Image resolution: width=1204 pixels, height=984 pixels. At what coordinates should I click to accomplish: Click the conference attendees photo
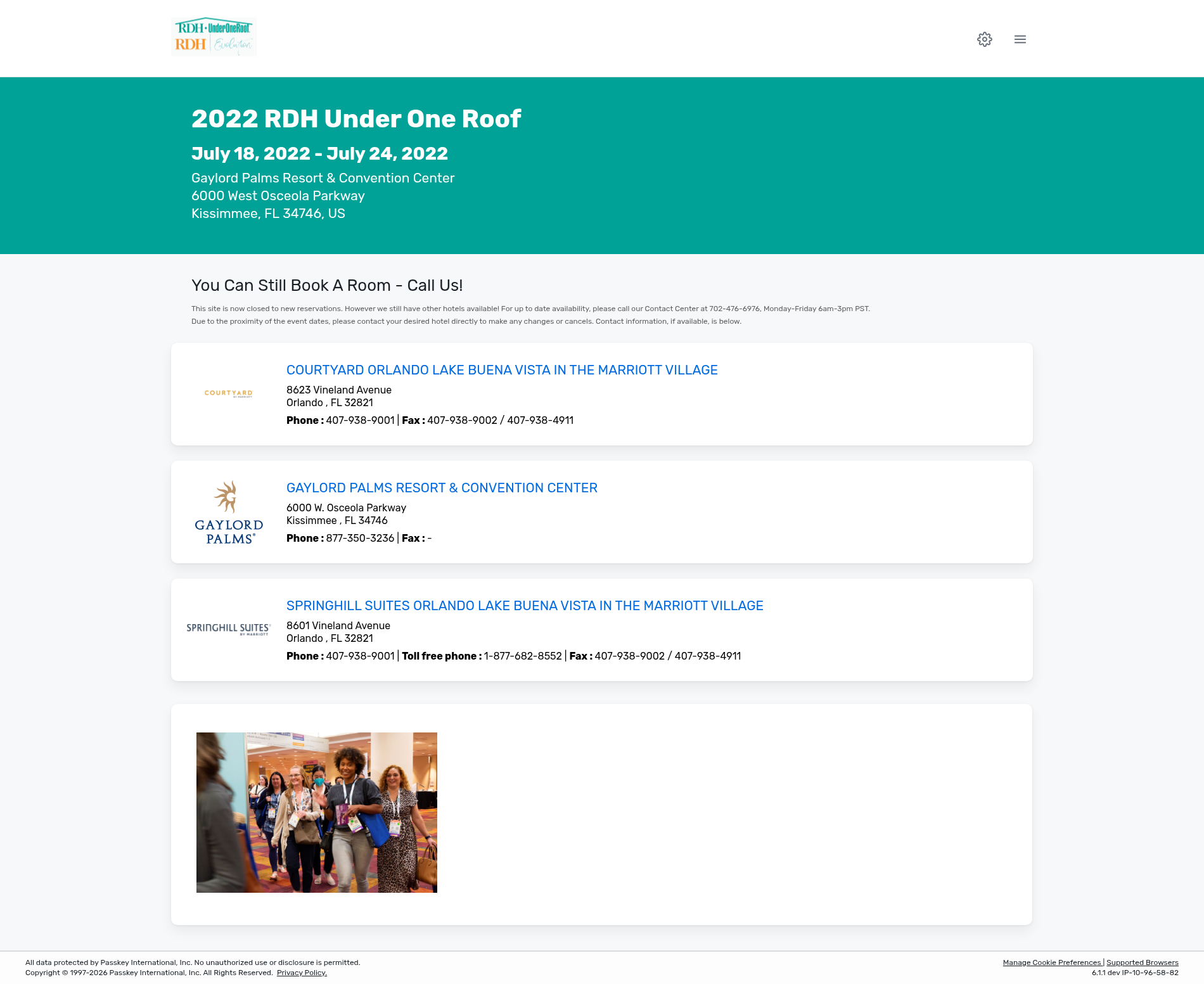[x=317, y=812]
